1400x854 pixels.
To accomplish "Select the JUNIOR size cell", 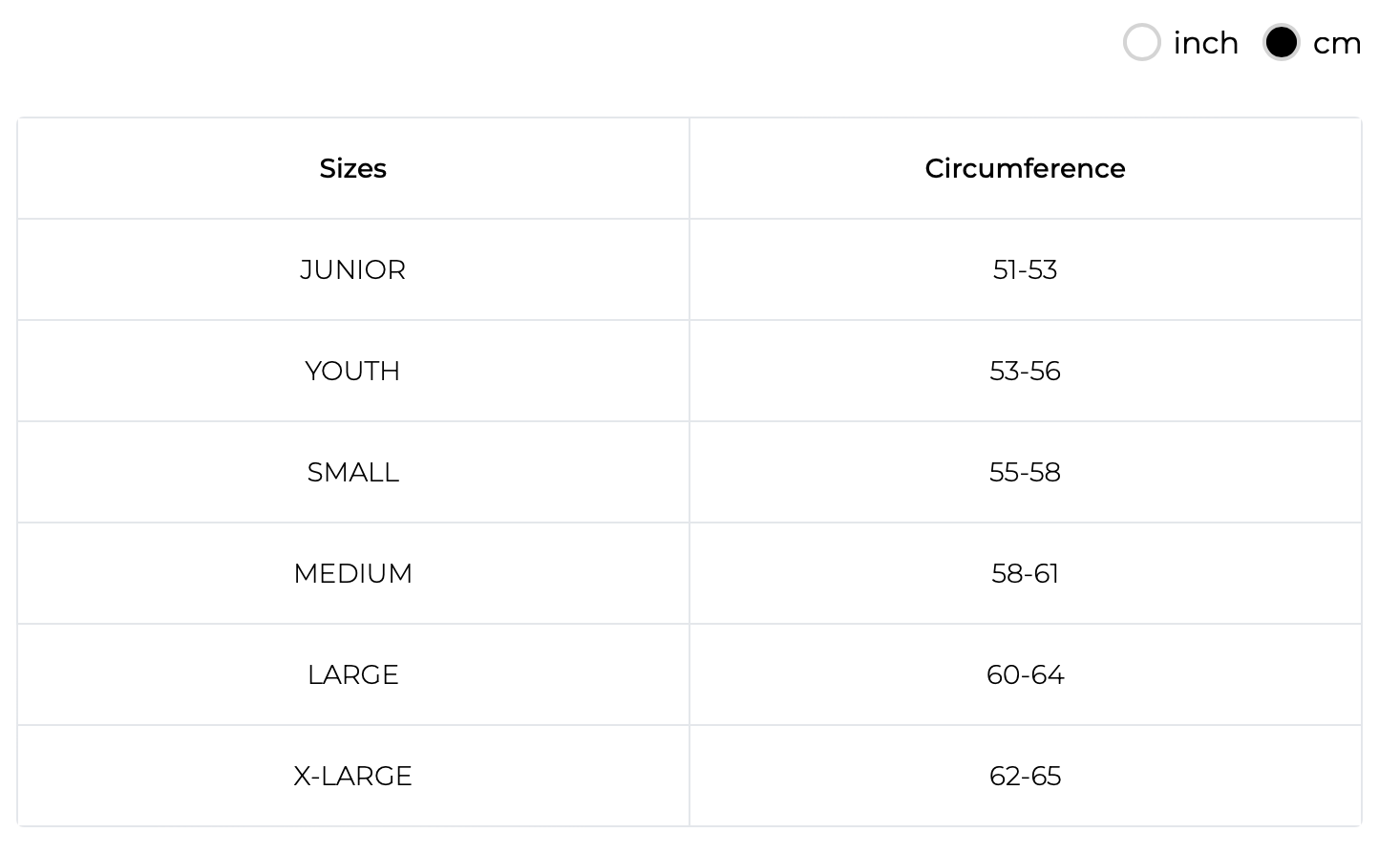I will (x=353, y=269).
